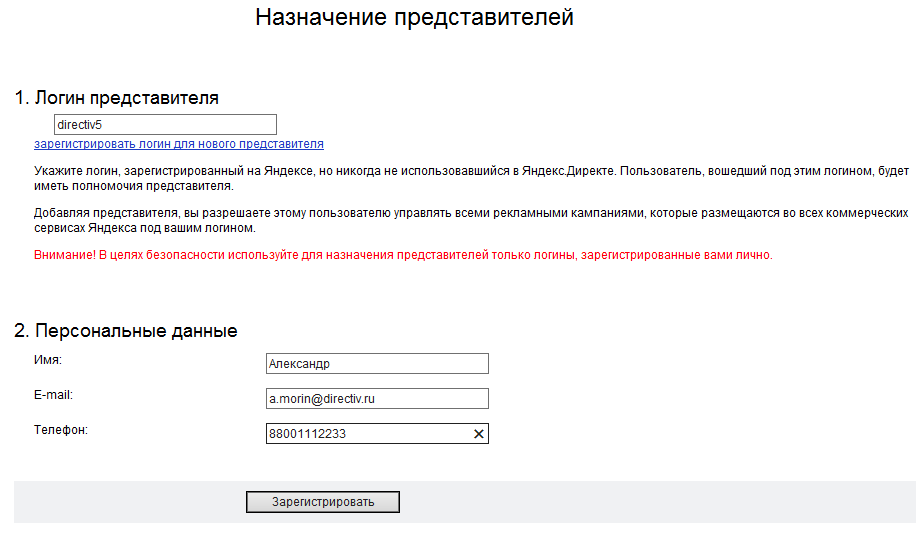Select the Имя field containing Александр
The height and width of the screenshot is (540, 916).
[377, 364]
